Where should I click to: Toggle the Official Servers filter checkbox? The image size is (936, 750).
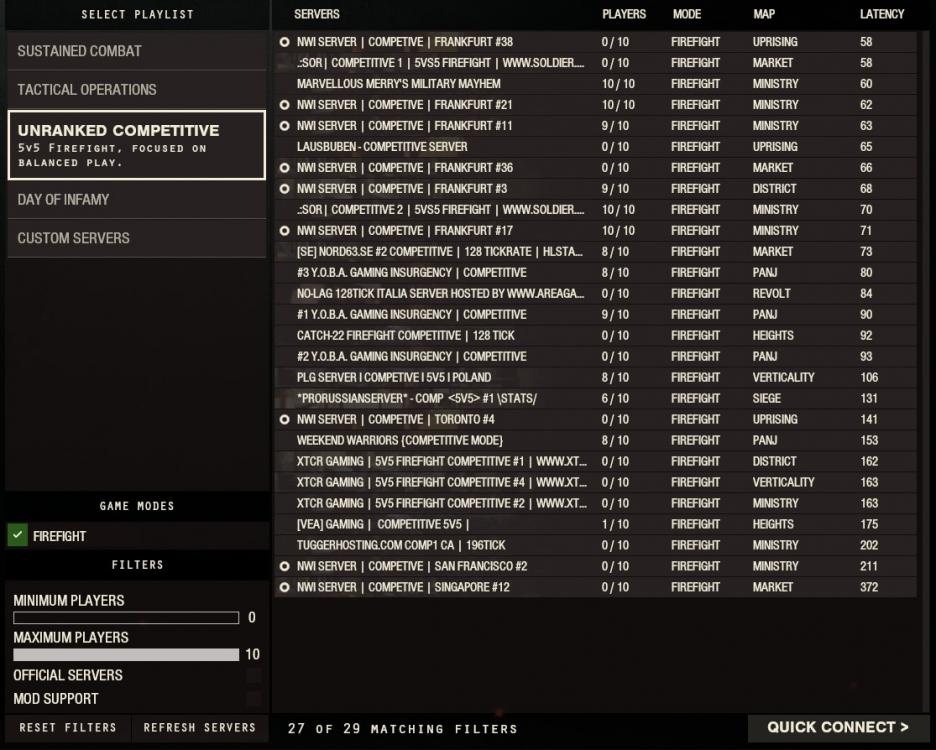(254, 675)
